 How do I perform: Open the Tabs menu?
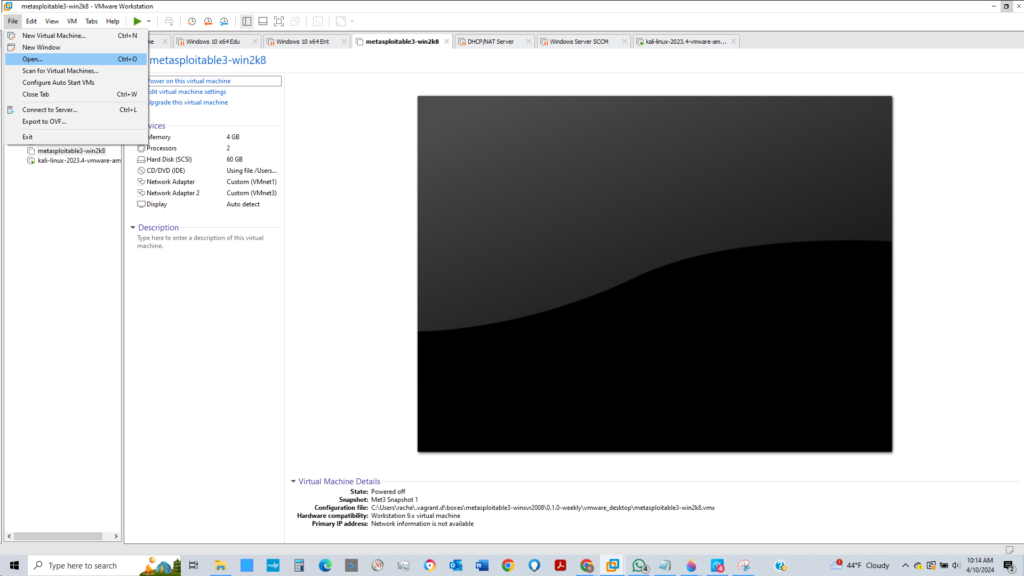pos(91,21)
